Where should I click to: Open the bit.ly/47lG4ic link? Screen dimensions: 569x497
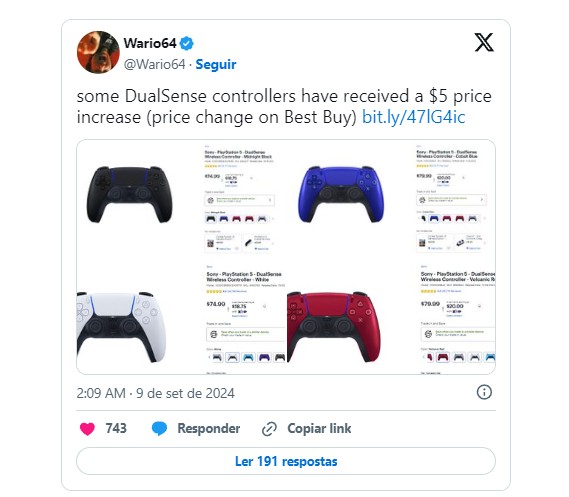tap(413, 117)
